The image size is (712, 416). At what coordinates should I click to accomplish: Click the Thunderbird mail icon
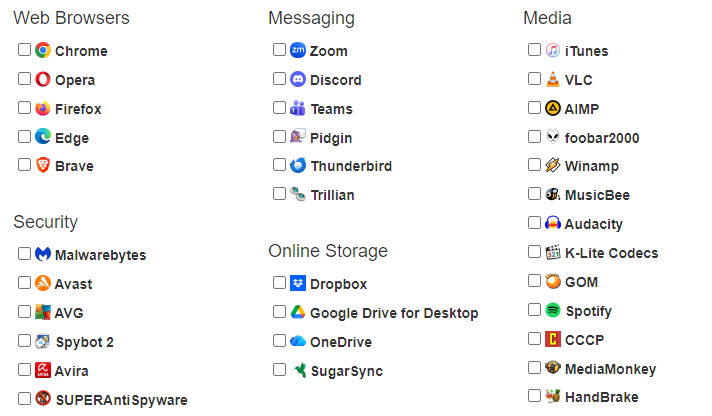298,165
